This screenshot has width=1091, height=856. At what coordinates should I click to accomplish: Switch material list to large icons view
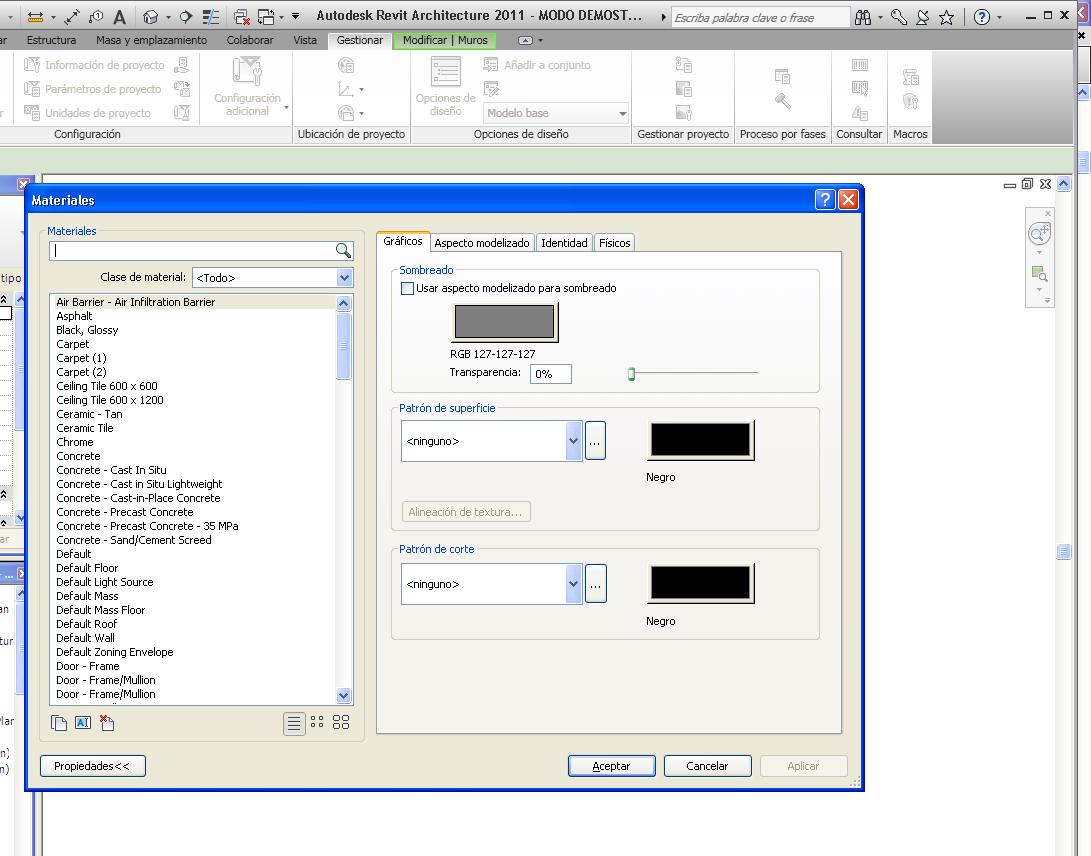(x=341, y=722)
